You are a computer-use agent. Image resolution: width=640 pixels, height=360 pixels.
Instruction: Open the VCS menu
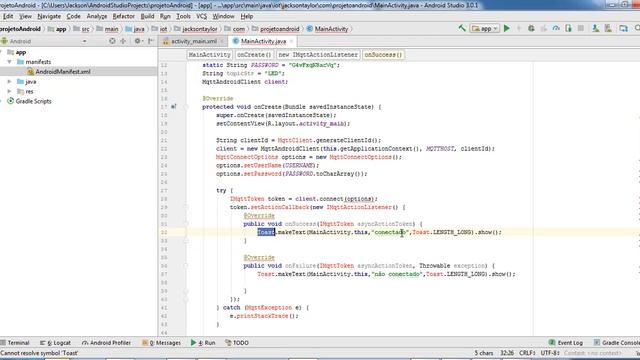click(x=202, y=16)
